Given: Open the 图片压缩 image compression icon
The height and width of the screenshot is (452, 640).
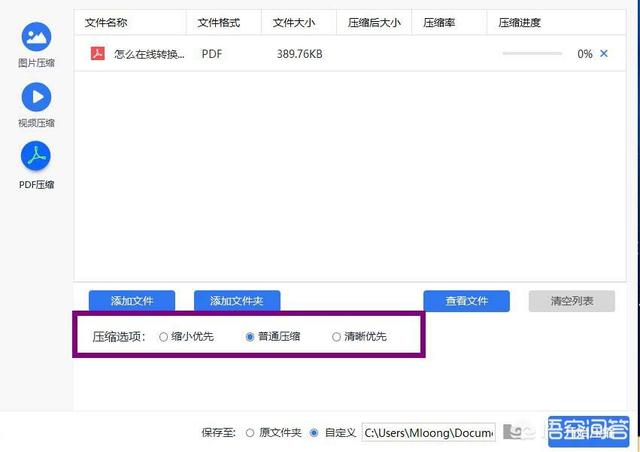Looking at the screenshot, I should 36,37.
